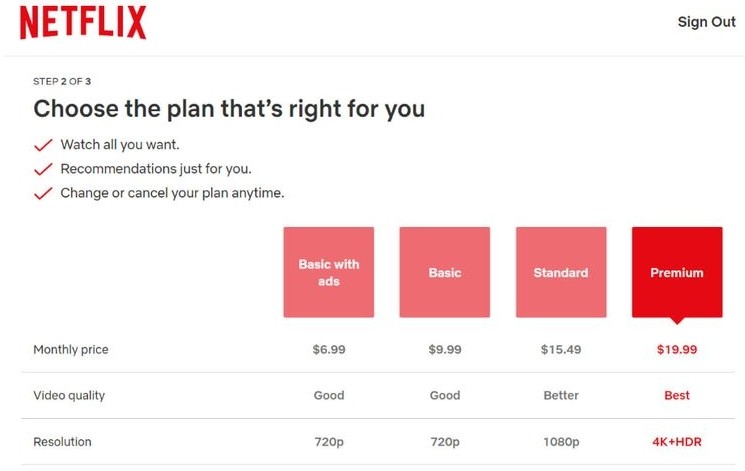This screenshot has height=471, width=745.
Task: Click the 1080p resolution cell
Action: 561,442
